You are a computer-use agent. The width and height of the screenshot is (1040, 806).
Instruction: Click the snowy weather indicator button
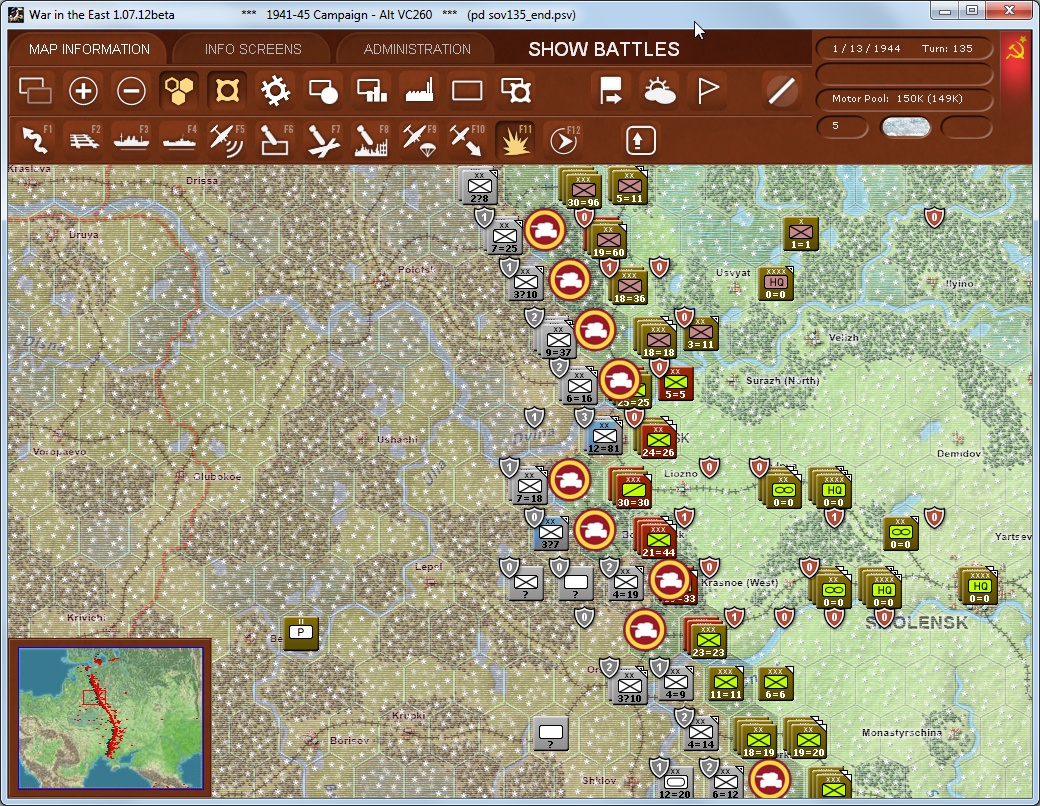click(x=905, y=127)
